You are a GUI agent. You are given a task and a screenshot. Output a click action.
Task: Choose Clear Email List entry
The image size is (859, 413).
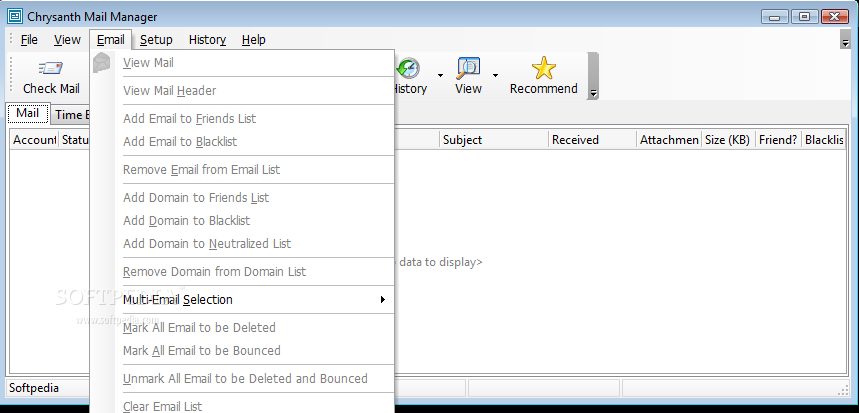242,406
